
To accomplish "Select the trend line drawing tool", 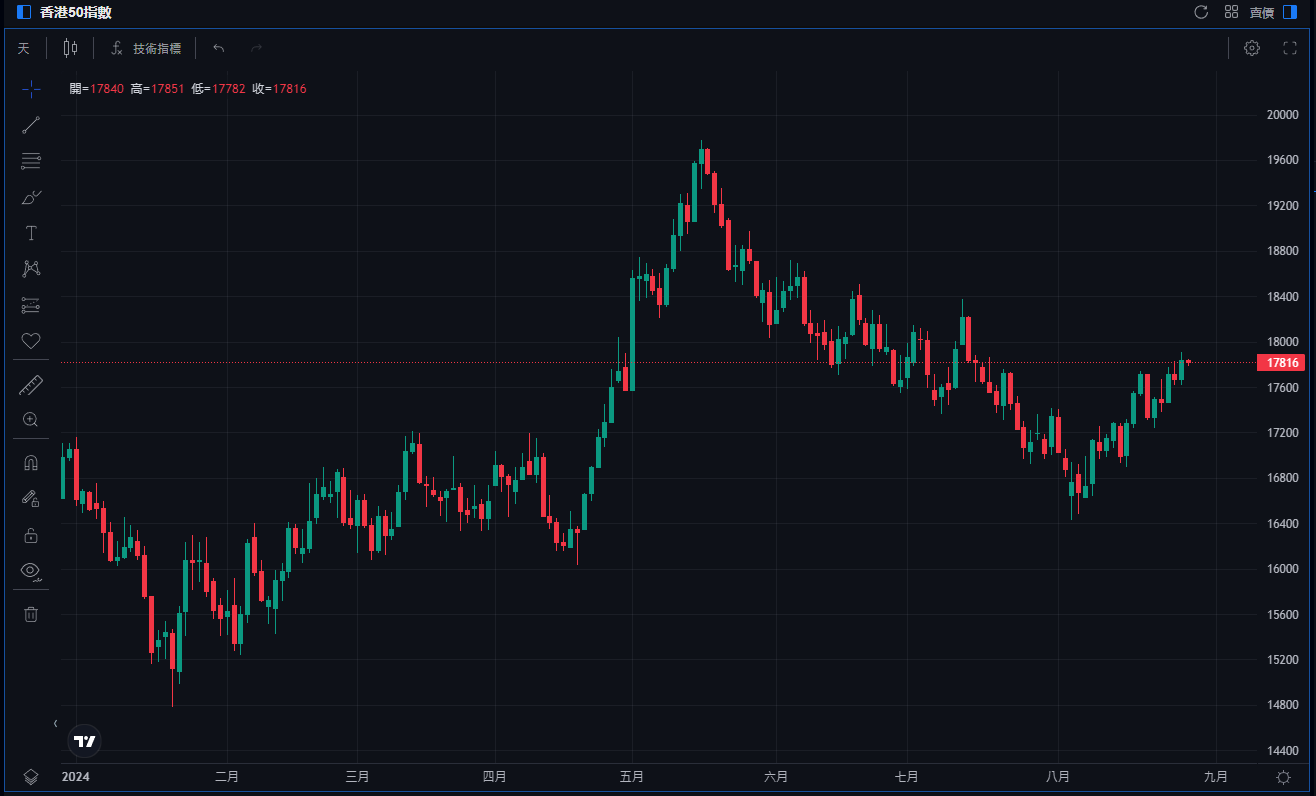I will [31, 125].
